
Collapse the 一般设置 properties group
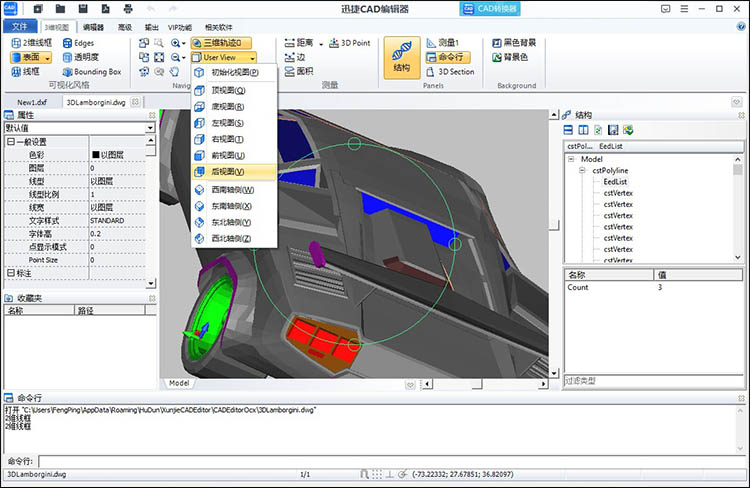tap(11, 142)
